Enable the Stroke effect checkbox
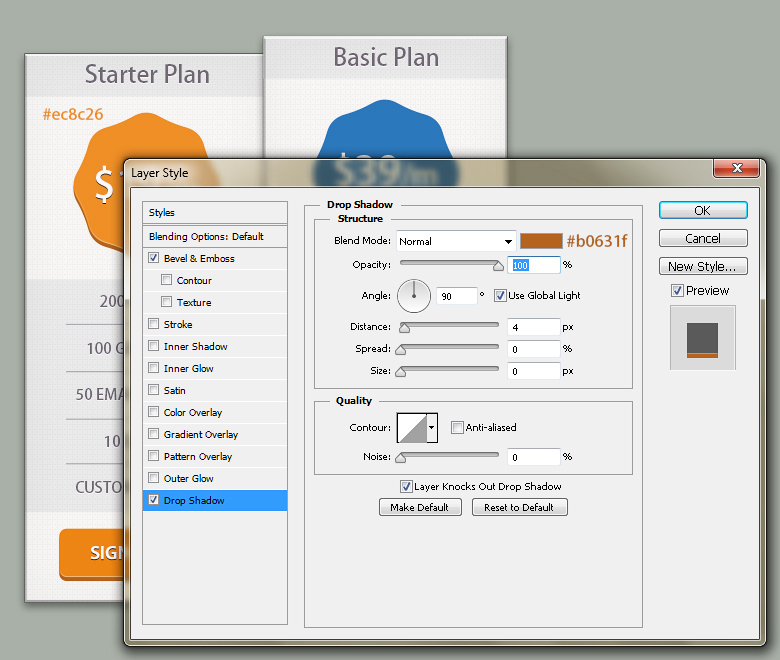Image resolution: width=780 pixels, height=660 pixels. (153, 324)
